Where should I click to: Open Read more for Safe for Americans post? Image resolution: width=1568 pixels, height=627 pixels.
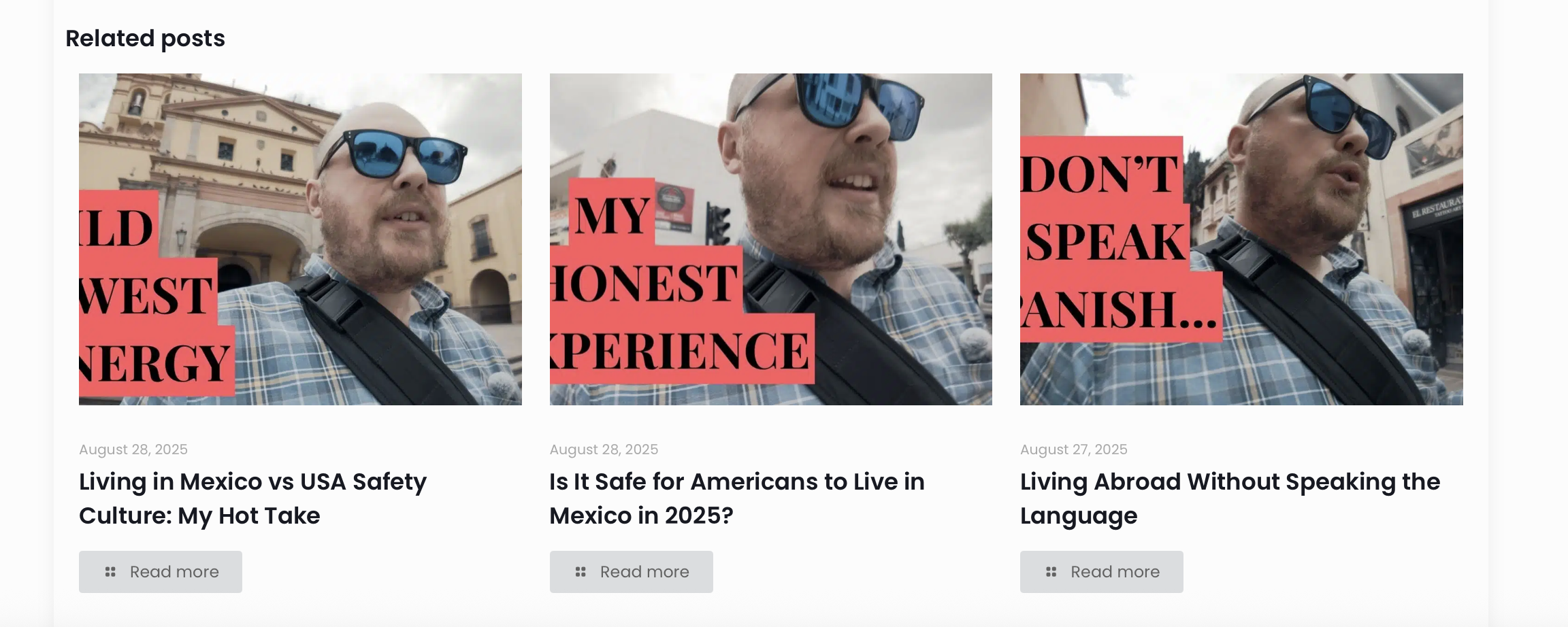click(x=632, y=572)
